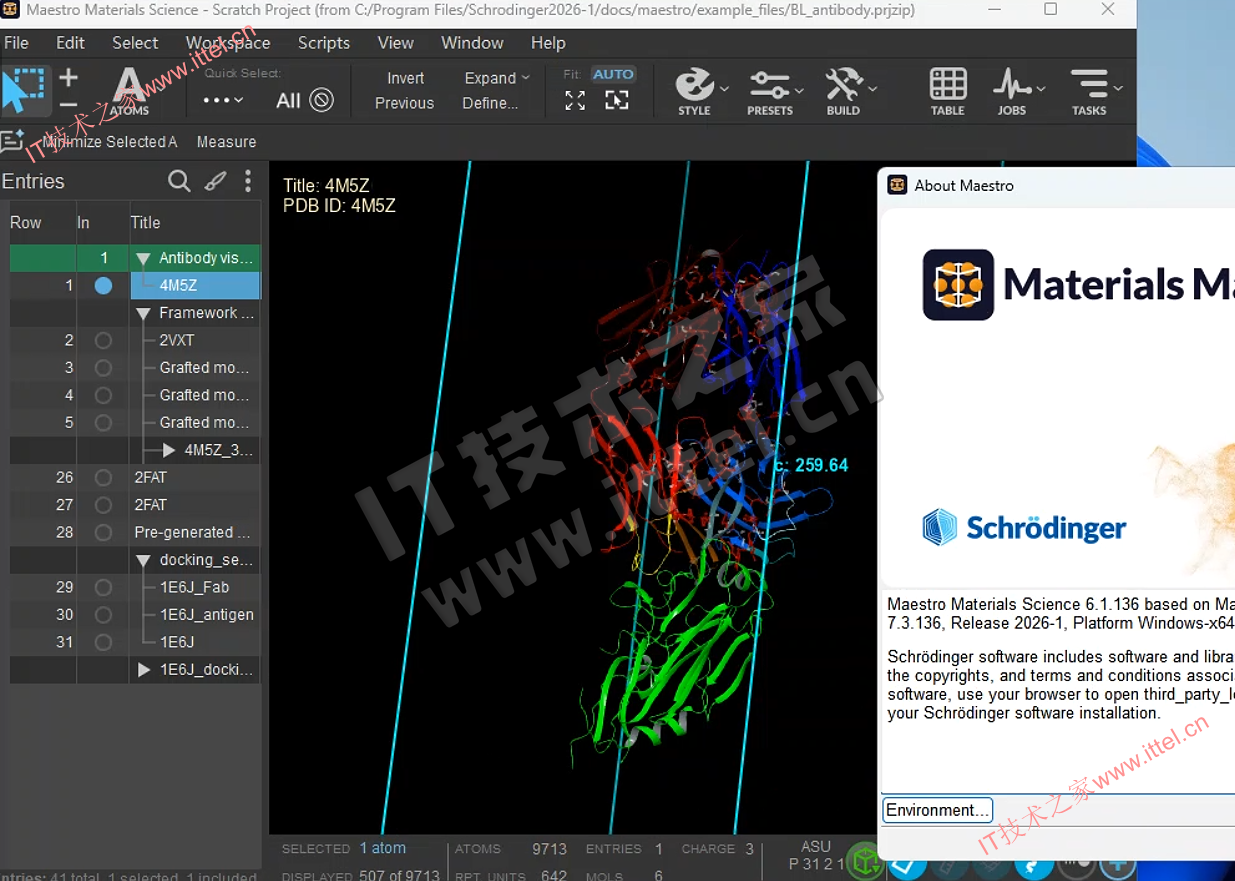This screenshot has width=1235, height=881.
Task: Open the project Table
Action: pyautogui.click(x=947, y=91)
